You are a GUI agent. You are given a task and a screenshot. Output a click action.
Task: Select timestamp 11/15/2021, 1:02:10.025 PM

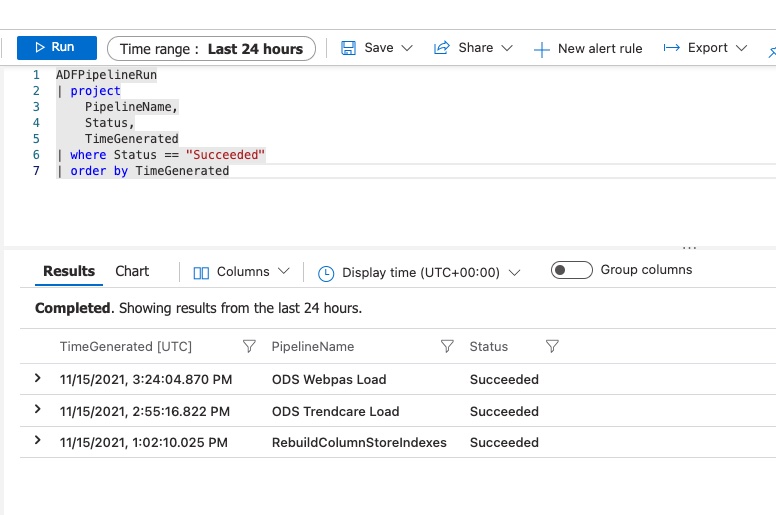pyautogui.click(x=144, y=442)
